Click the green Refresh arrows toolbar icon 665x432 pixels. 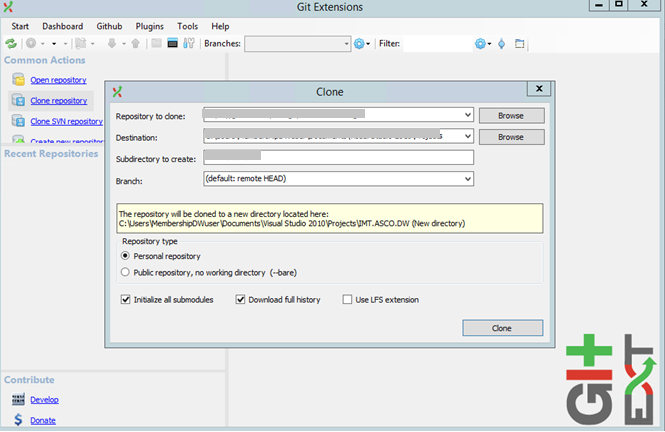11,43
